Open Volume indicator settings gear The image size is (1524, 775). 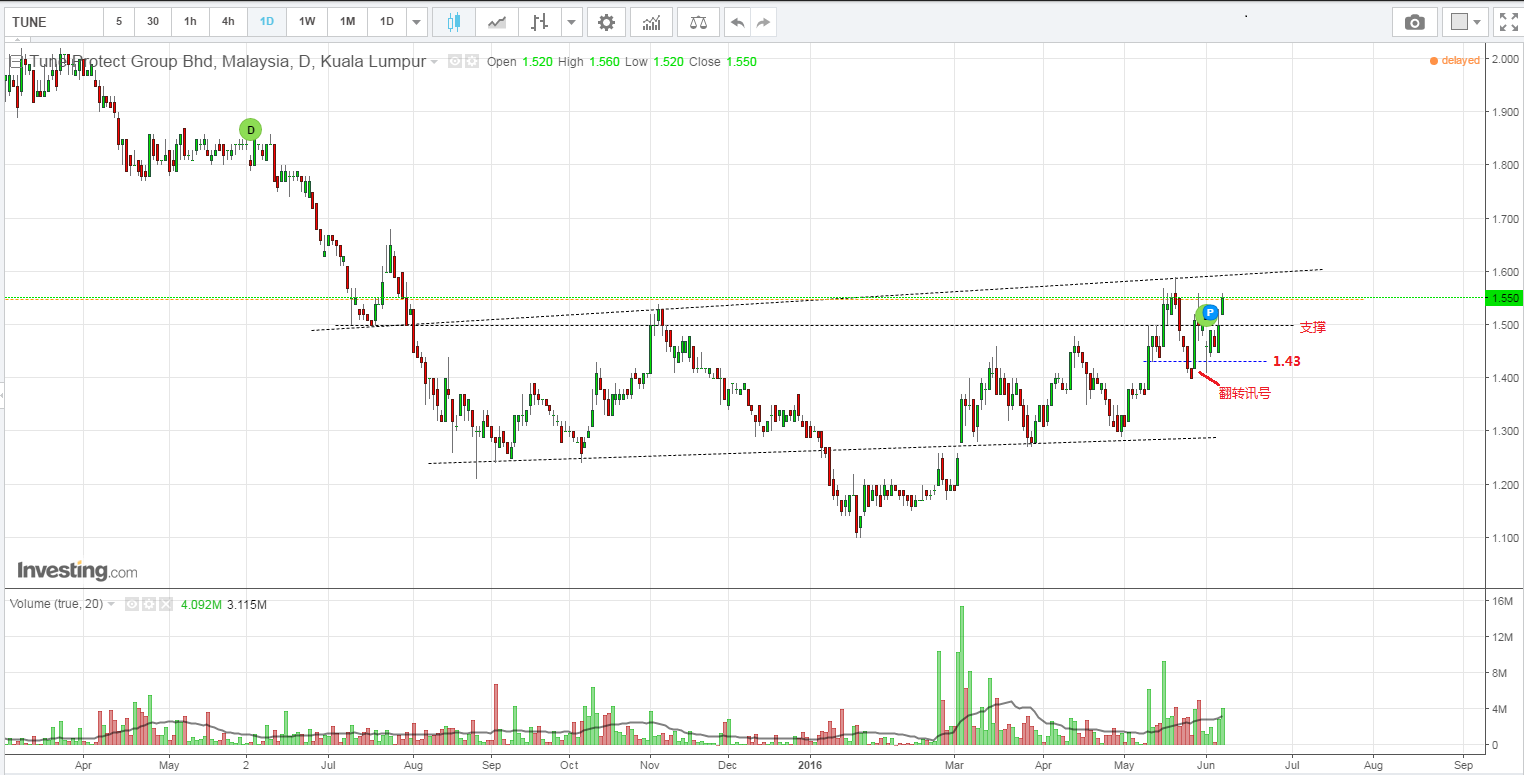coord(149,604)
